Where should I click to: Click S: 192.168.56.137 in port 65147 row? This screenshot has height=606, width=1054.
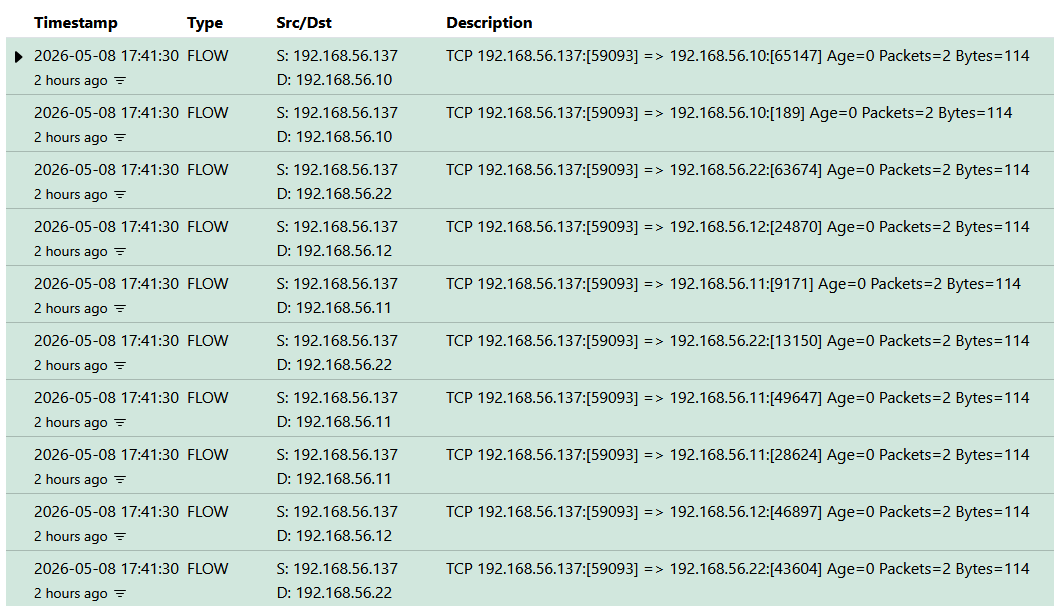click(337, 56)
